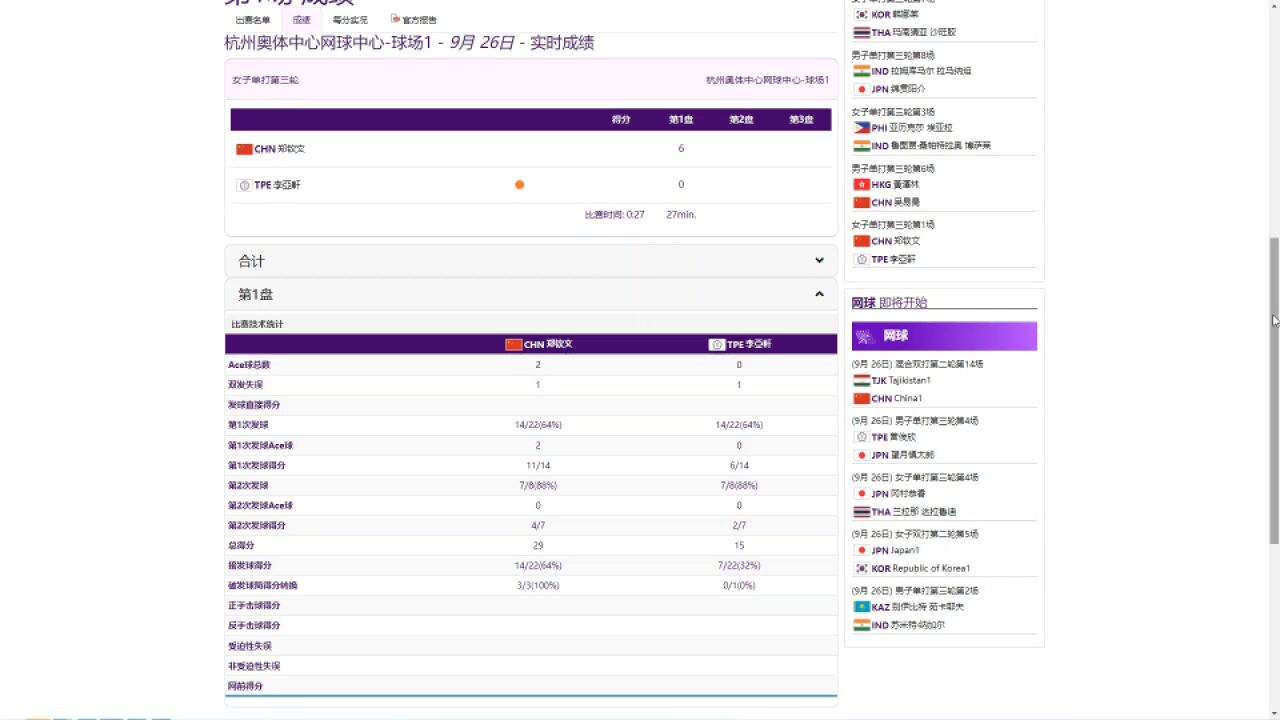The width and height of the screenshot is (1280, 720).
Task: Open 女子双打第二轮第5场 upcoming match
Action: coord(914,534)
